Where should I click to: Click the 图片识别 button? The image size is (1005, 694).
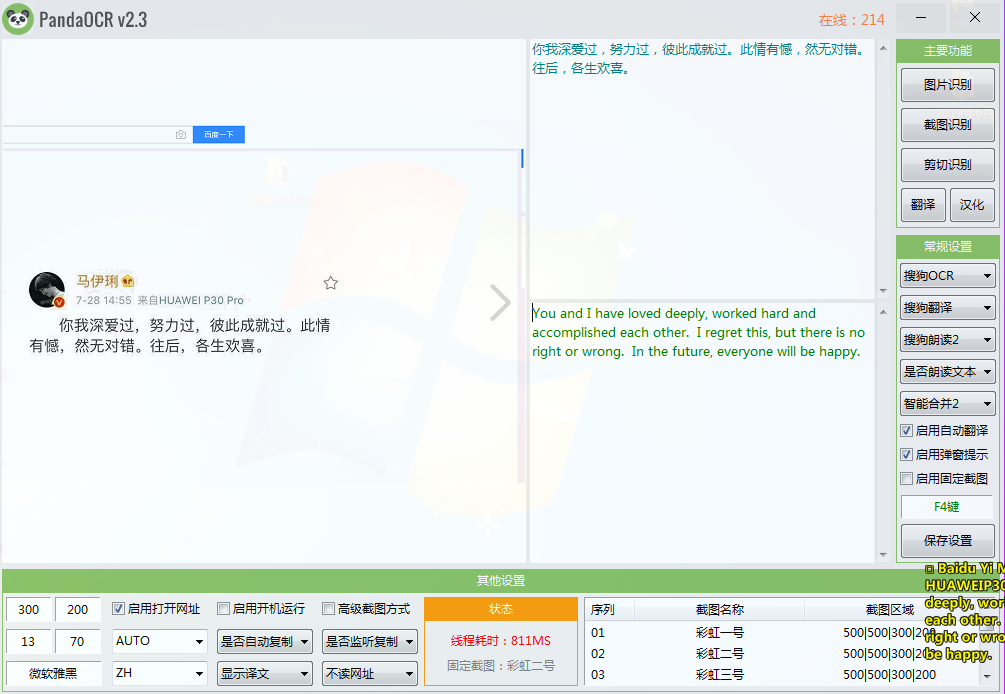click(947, 85)
